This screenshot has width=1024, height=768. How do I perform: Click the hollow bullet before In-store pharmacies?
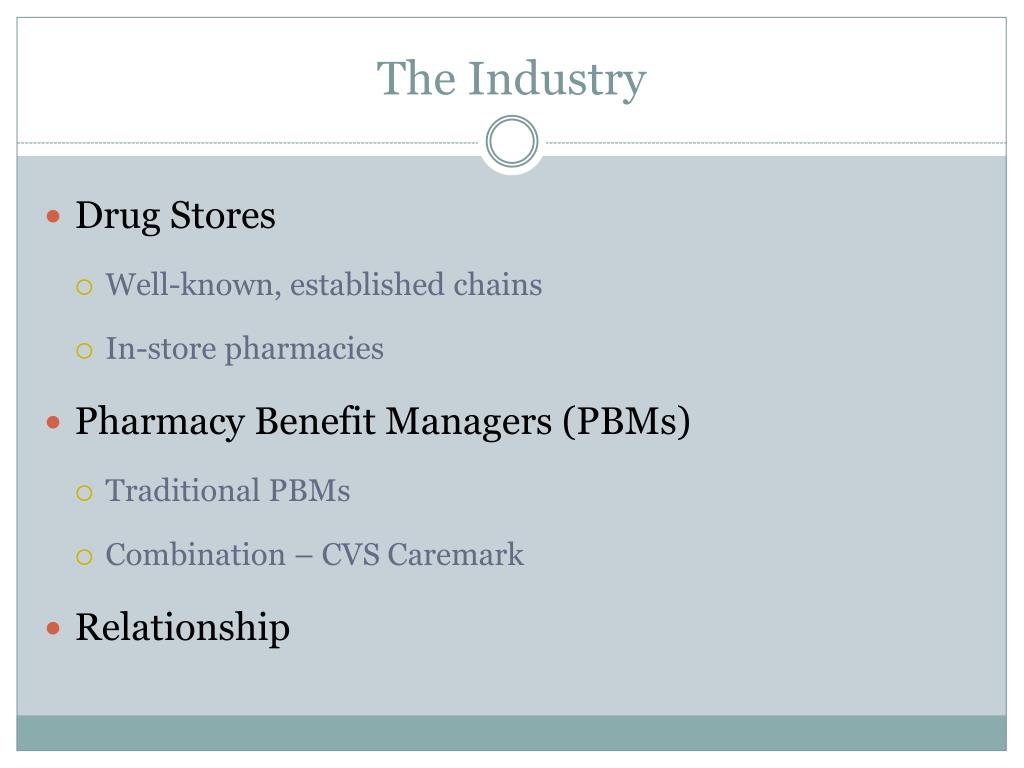pyautogui.click(x=84, y=351)
